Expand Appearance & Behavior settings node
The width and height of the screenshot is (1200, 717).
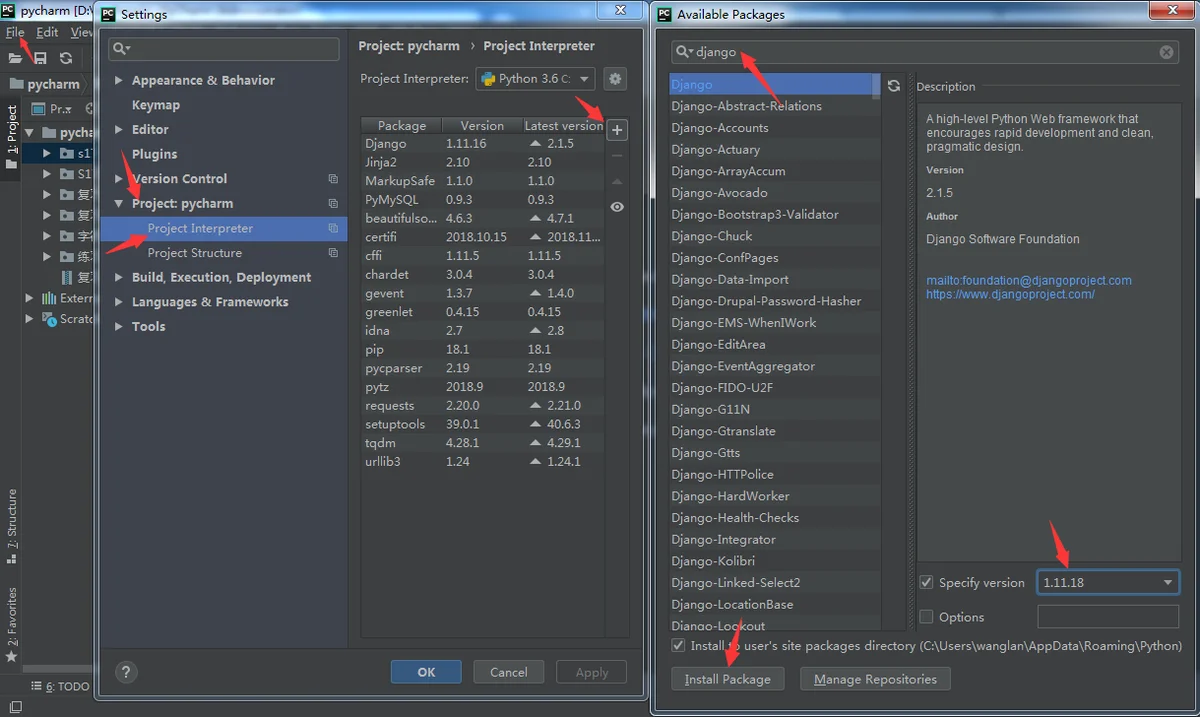[119, 80]
